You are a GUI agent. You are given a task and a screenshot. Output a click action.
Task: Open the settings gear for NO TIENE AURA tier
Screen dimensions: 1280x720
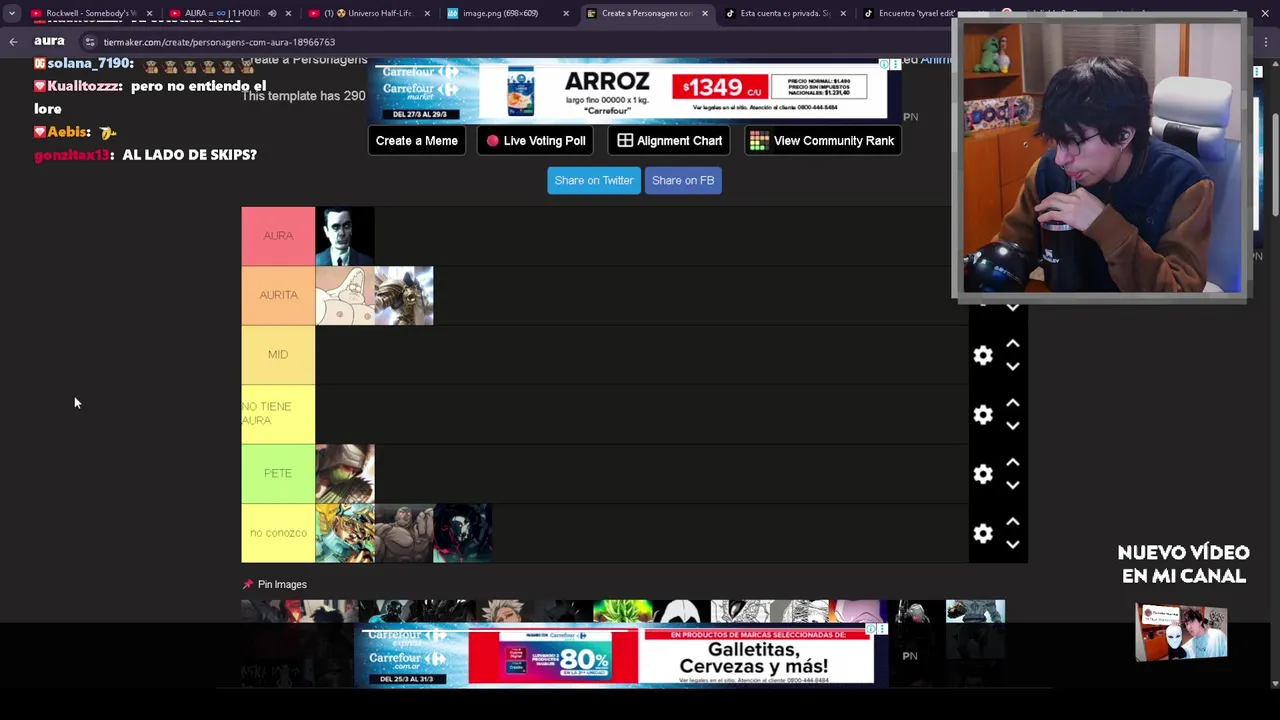click(983, 414)
